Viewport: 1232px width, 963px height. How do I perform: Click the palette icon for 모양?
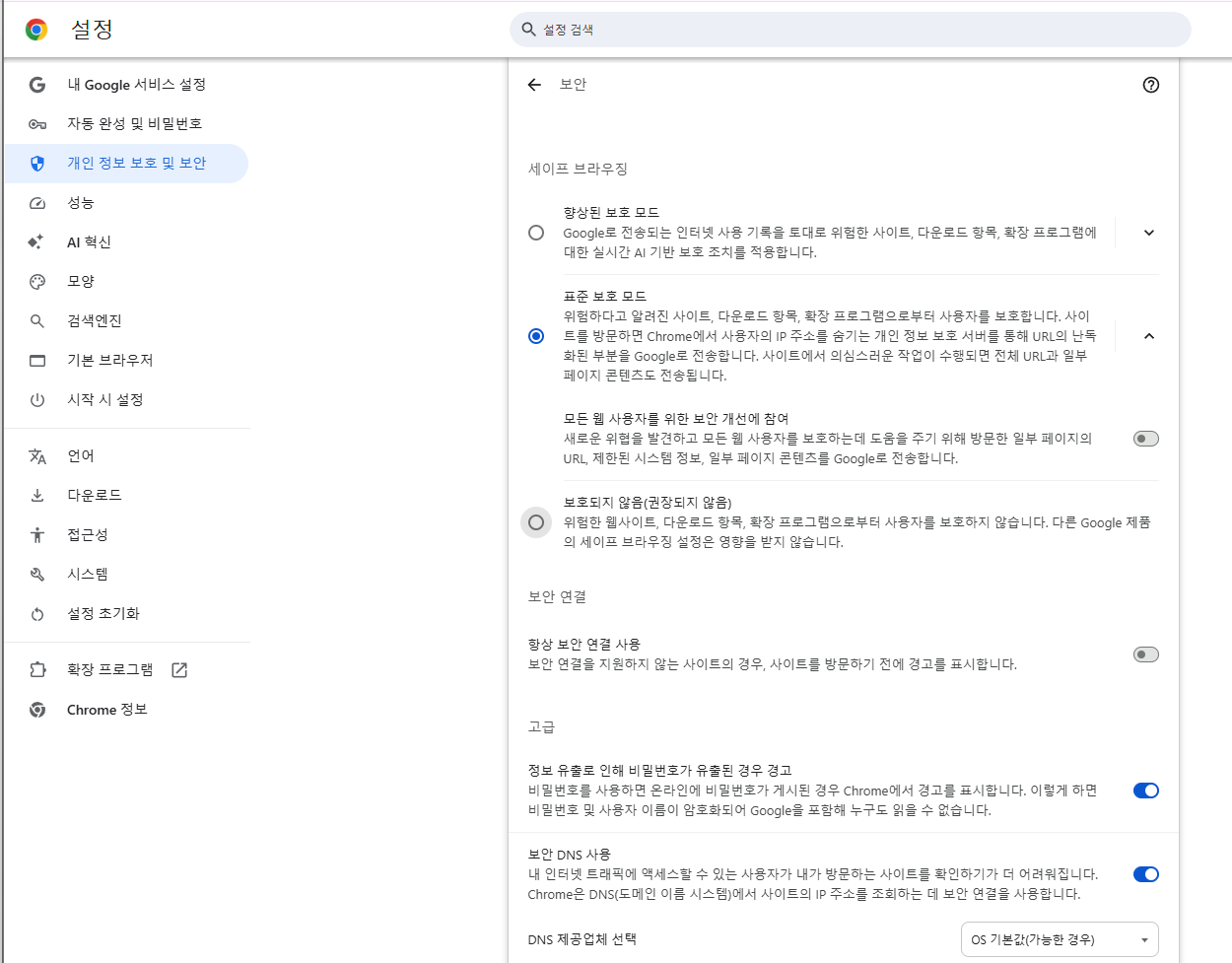click(x=37, y=282)
